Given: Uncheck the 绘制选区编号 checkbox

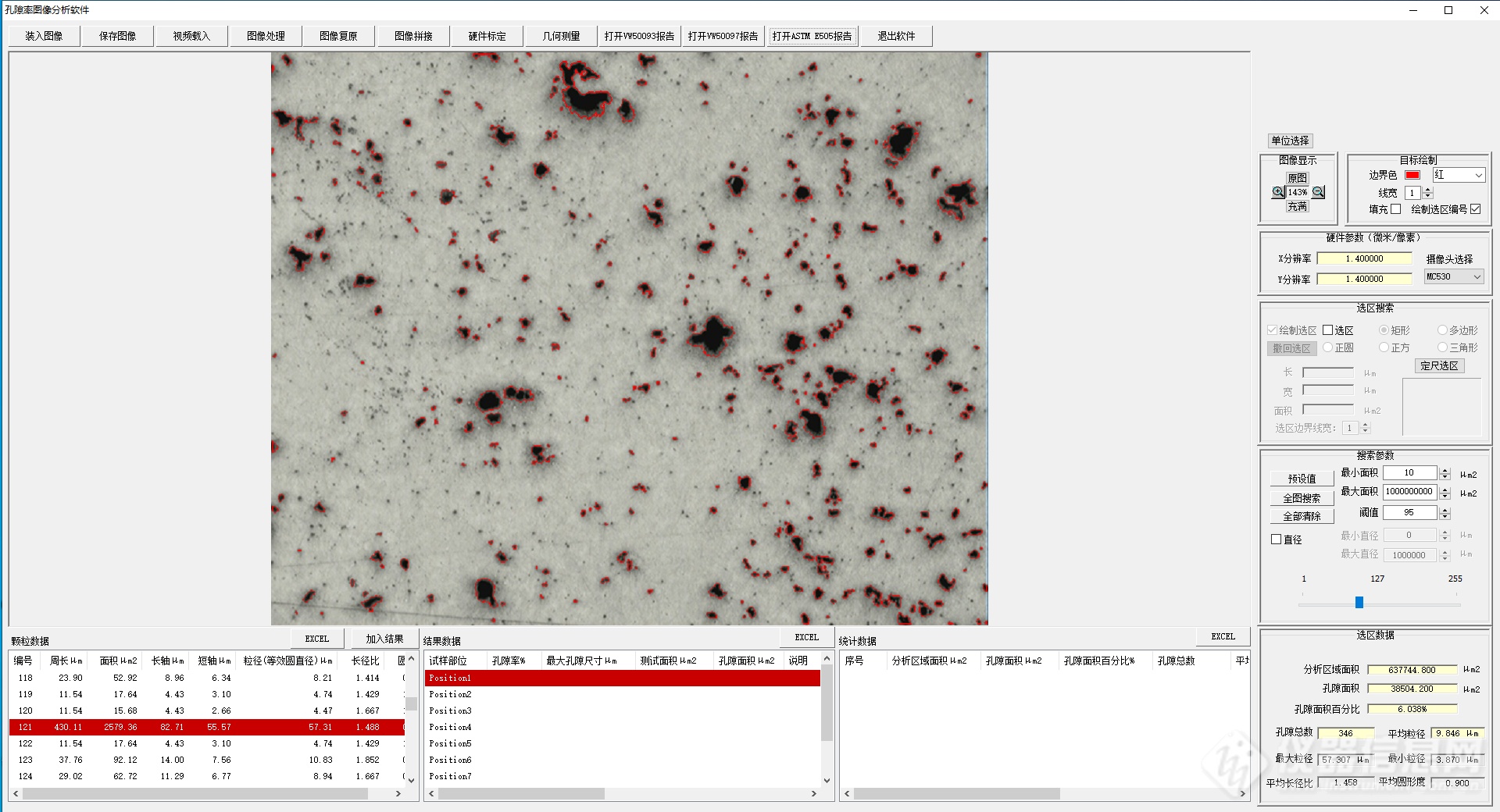Looking at the screenshot, I should tap(1475, 209).
